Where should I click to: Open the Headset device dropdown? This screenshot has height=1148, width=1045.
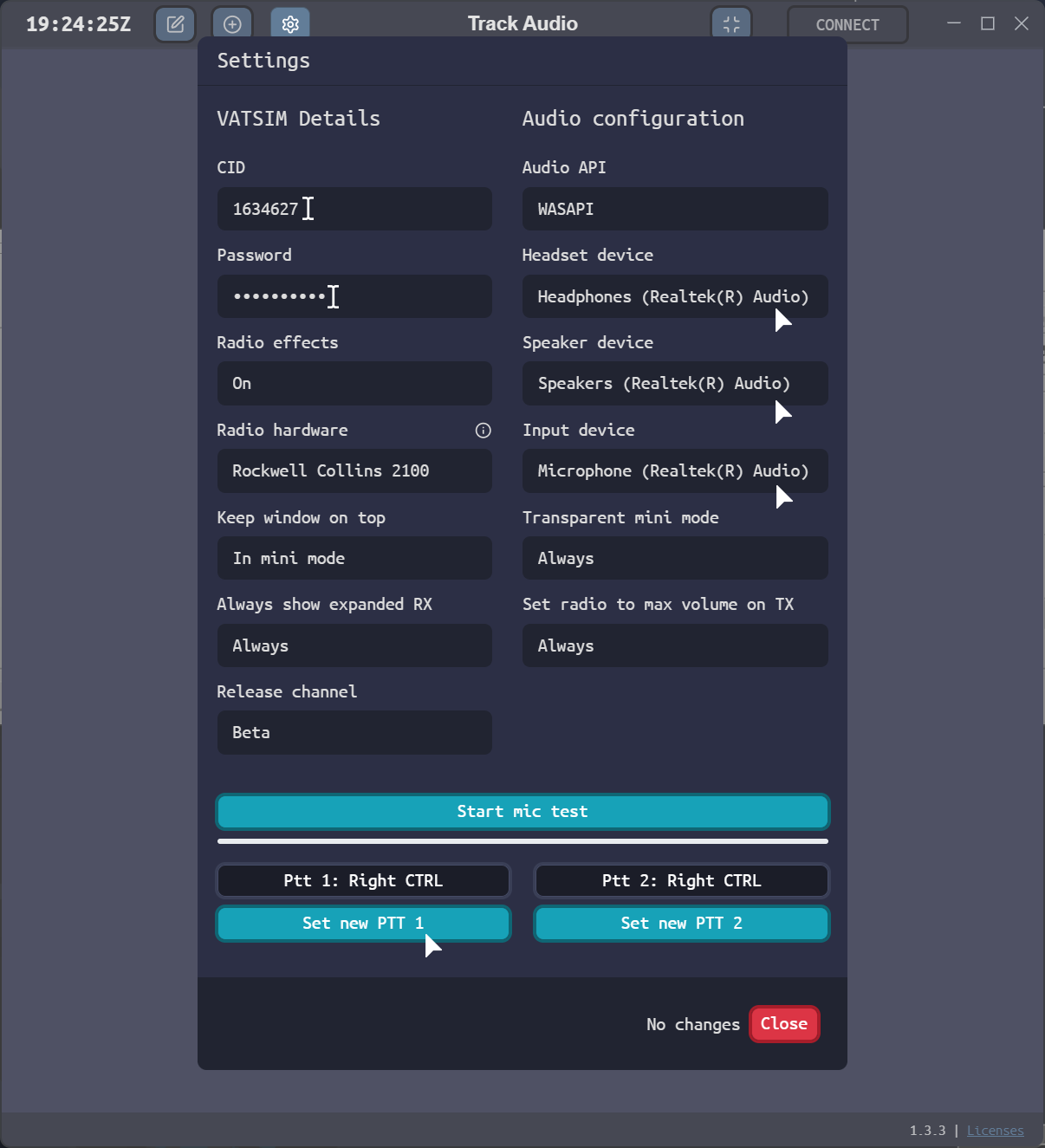click(674, 296)
